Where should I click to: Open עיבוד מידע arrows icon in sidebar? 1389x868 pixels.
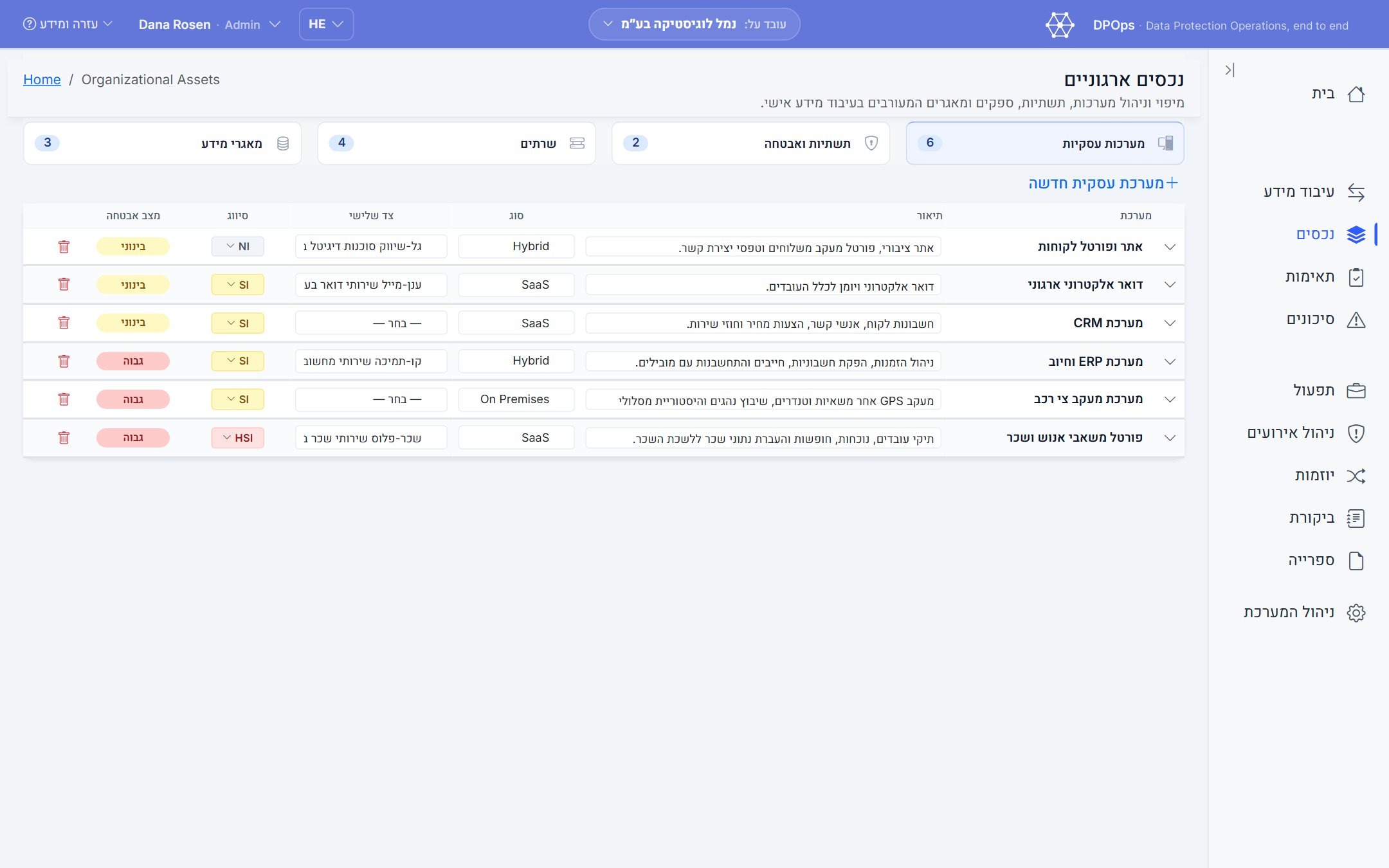point(1356,192)
